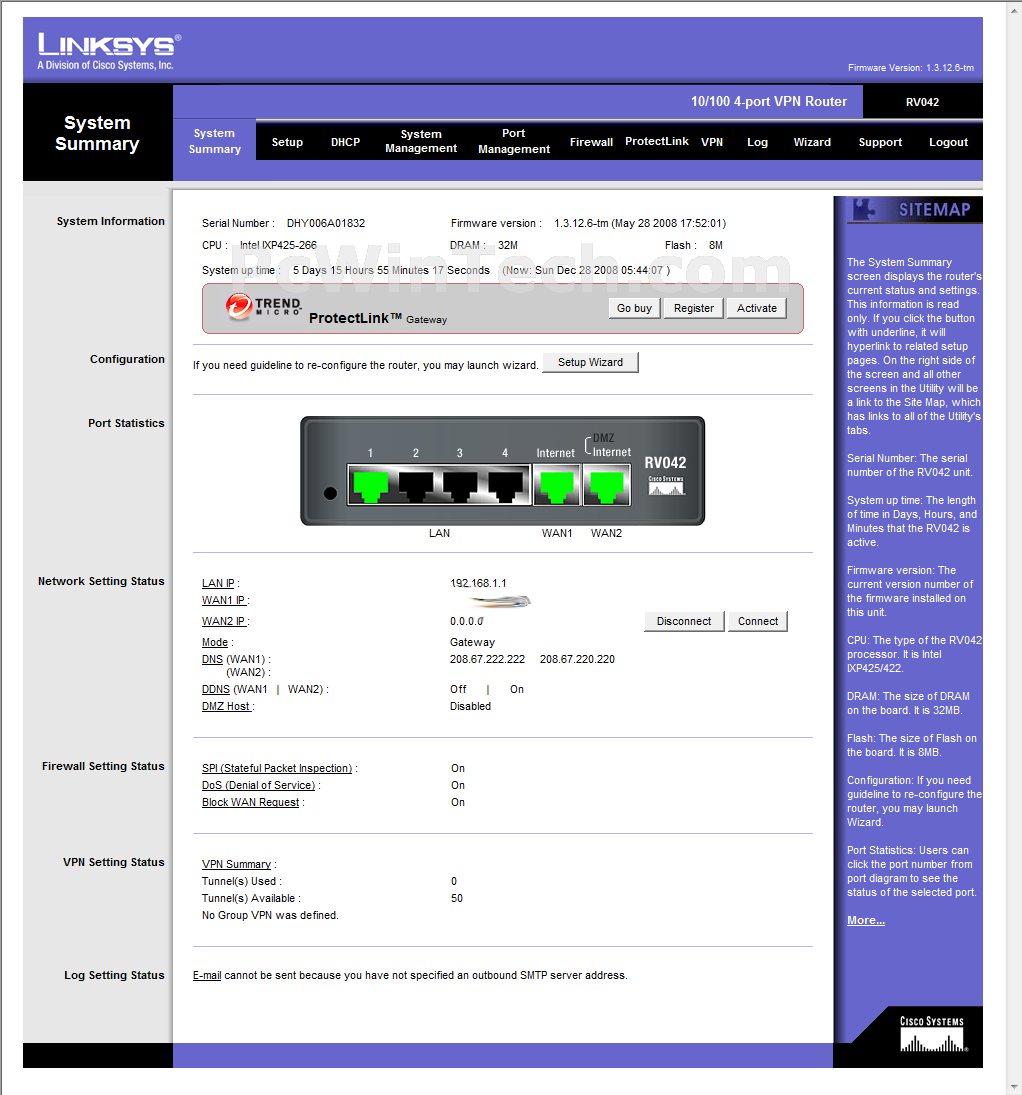1022x1095 pixels.
Task: Switch to the DHCP tab
Action: pyautogui.click(x=345, y=142)
